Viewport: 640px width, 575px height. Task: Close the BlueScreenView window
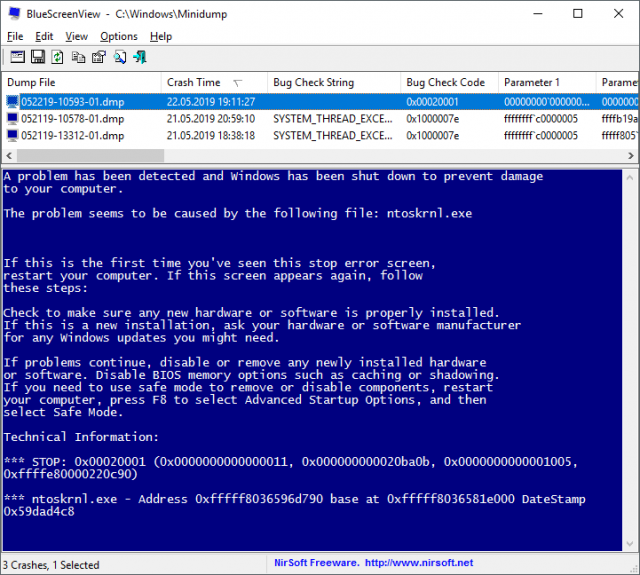click(x=618, y=13)
